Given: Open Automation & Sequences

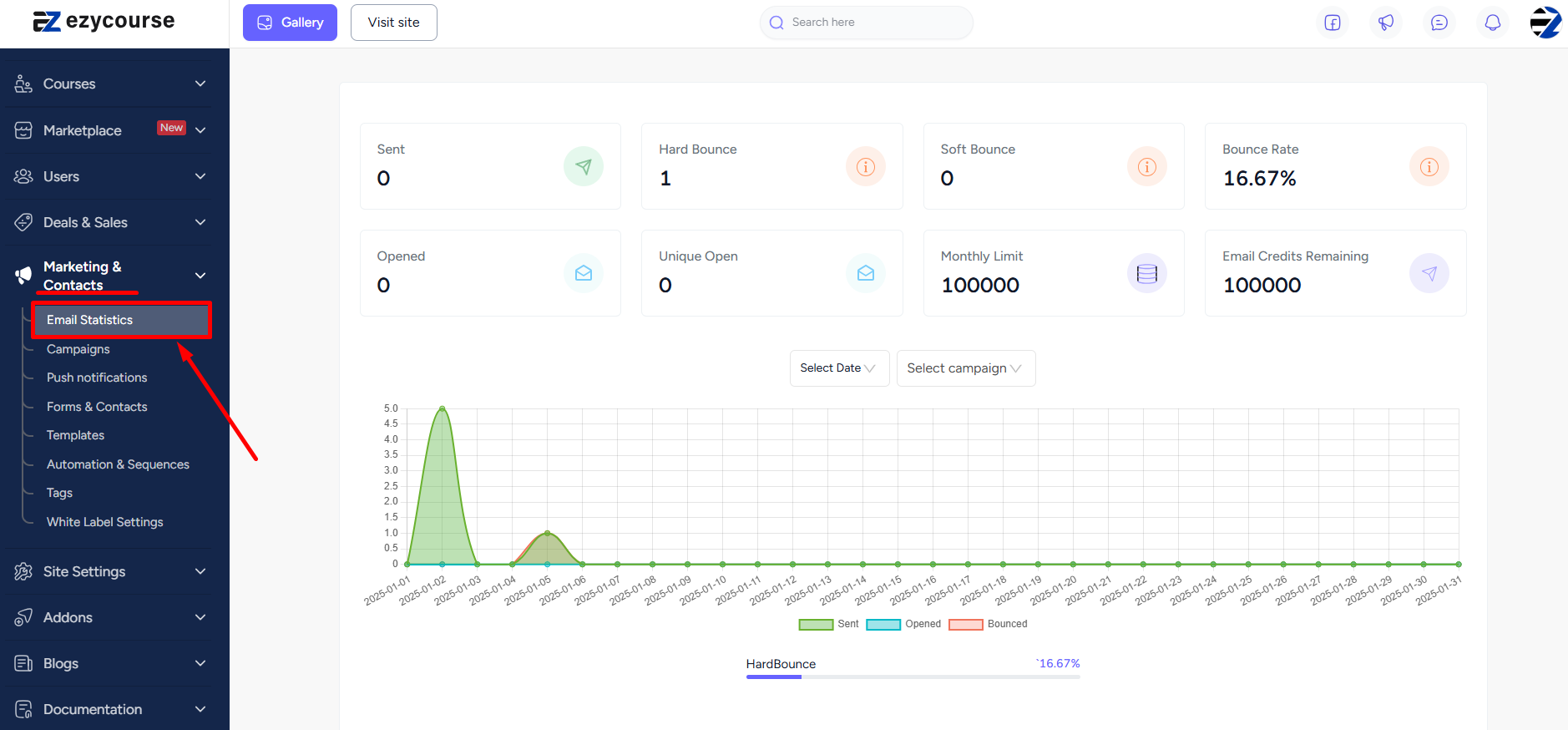Looking at the screenshot, I should pos(118,464).
